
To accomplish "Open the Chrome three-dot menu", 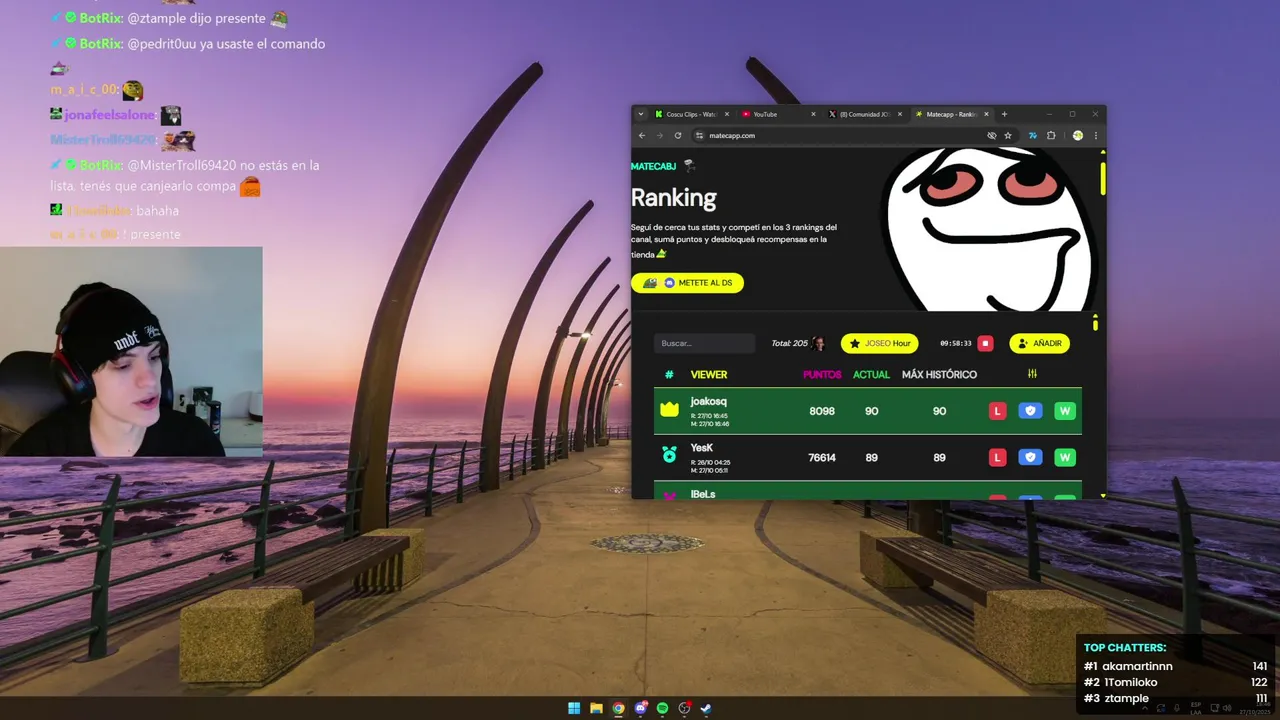I will [1095, 135].
